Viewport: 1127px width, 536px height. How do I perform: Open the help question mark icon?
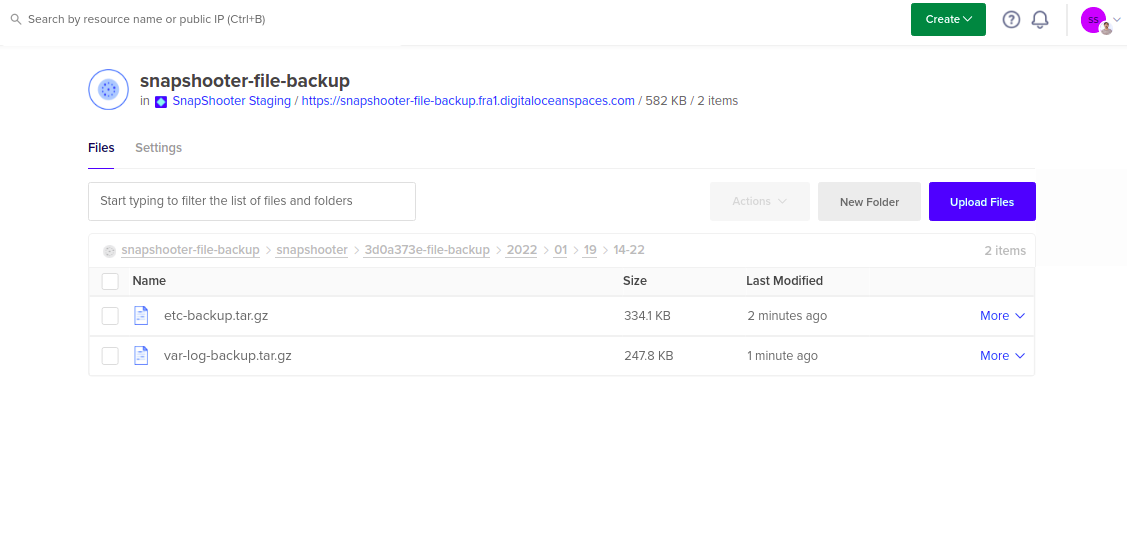pos(1011,19)
